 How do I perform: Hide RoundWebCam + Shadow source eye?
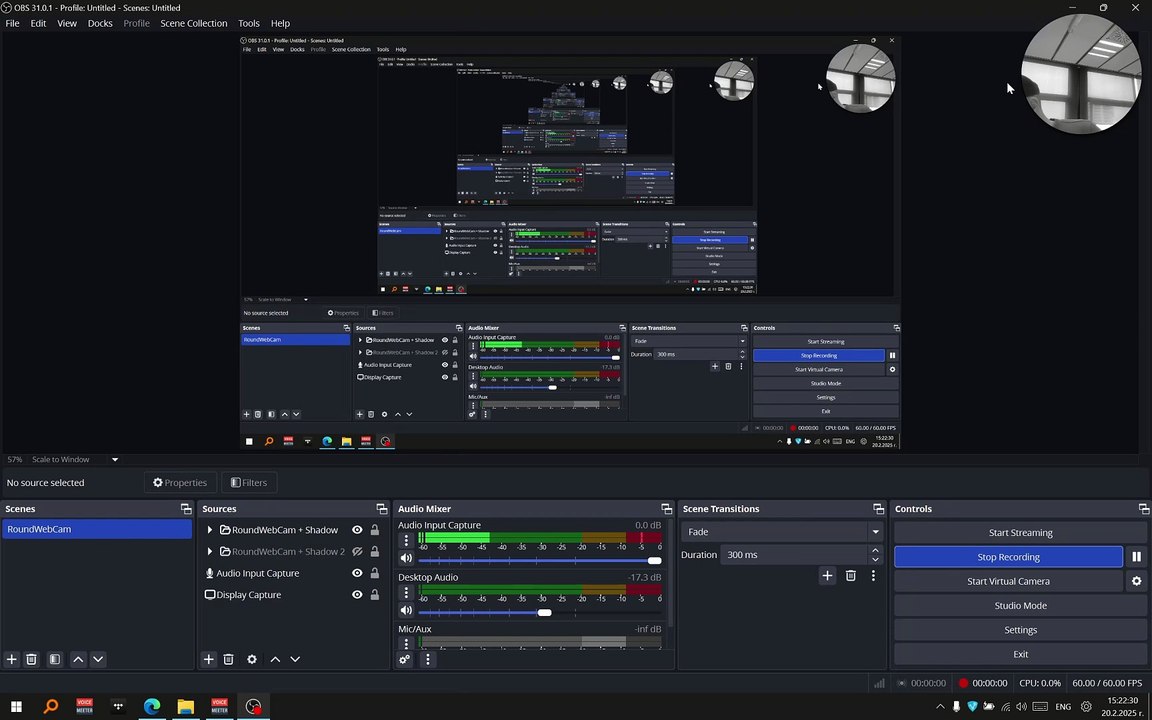coord(357,530)
